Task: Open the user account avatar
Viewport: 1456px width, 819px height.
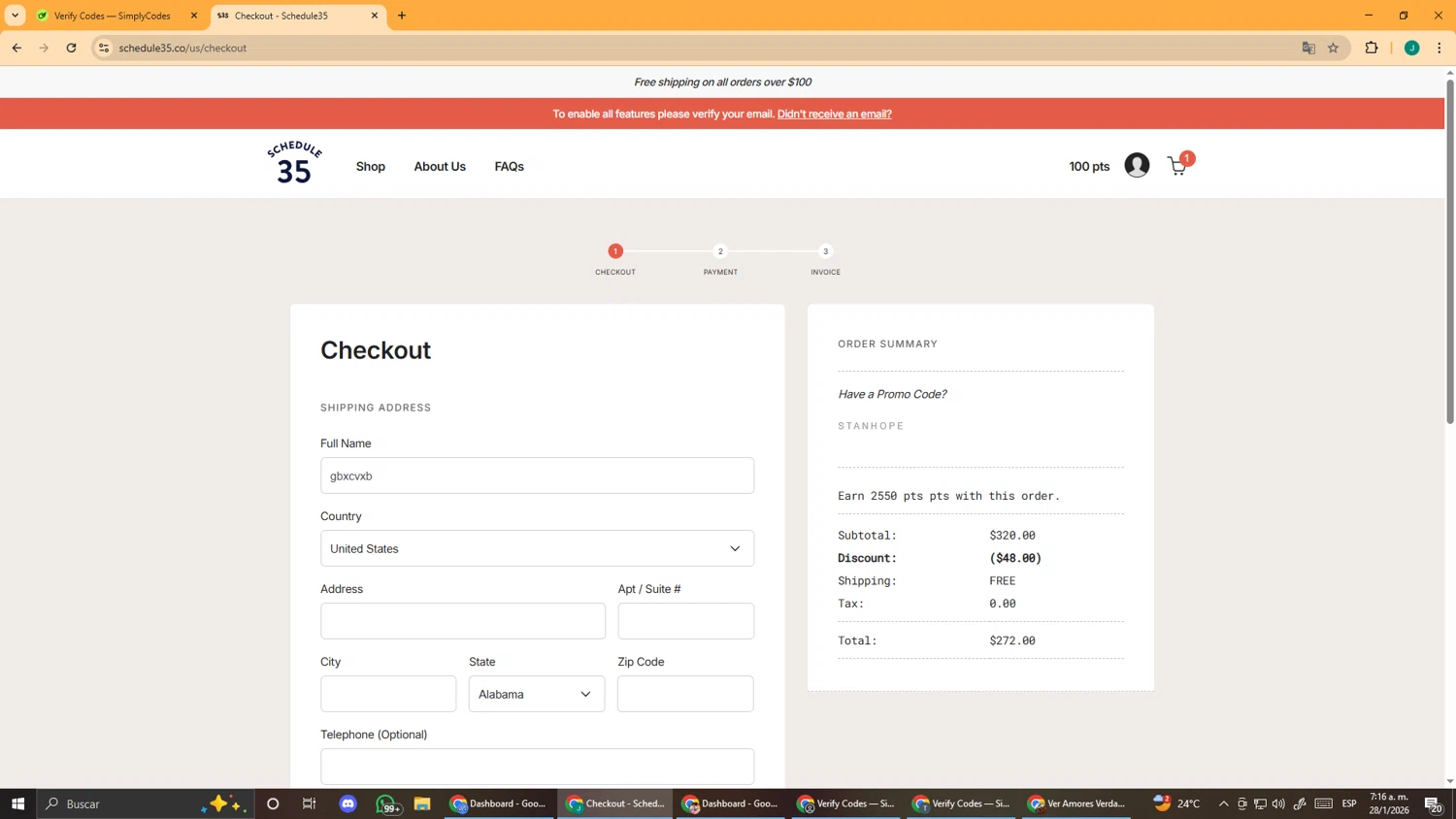Action: tap(1137, 165)
